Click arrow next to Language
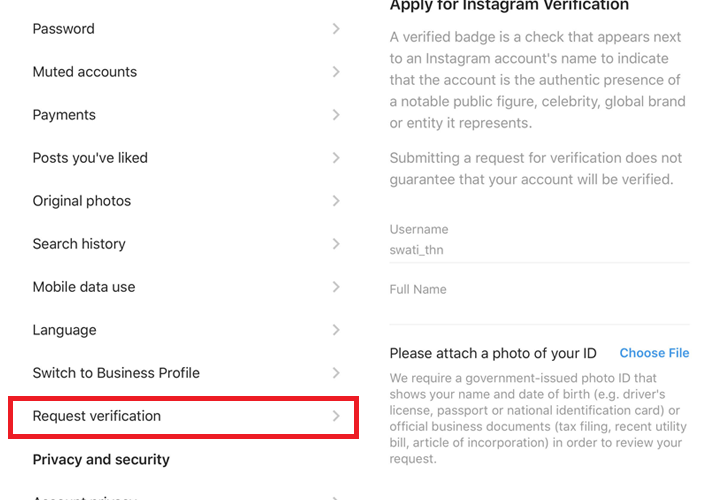 point(336,330)
